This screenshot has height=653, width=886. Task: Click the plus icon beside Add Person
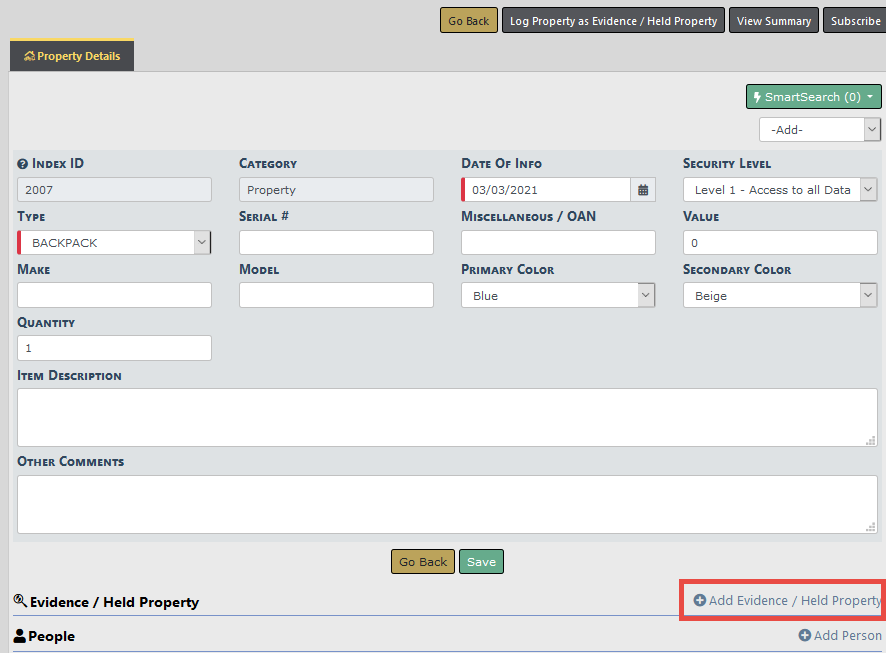805,636
